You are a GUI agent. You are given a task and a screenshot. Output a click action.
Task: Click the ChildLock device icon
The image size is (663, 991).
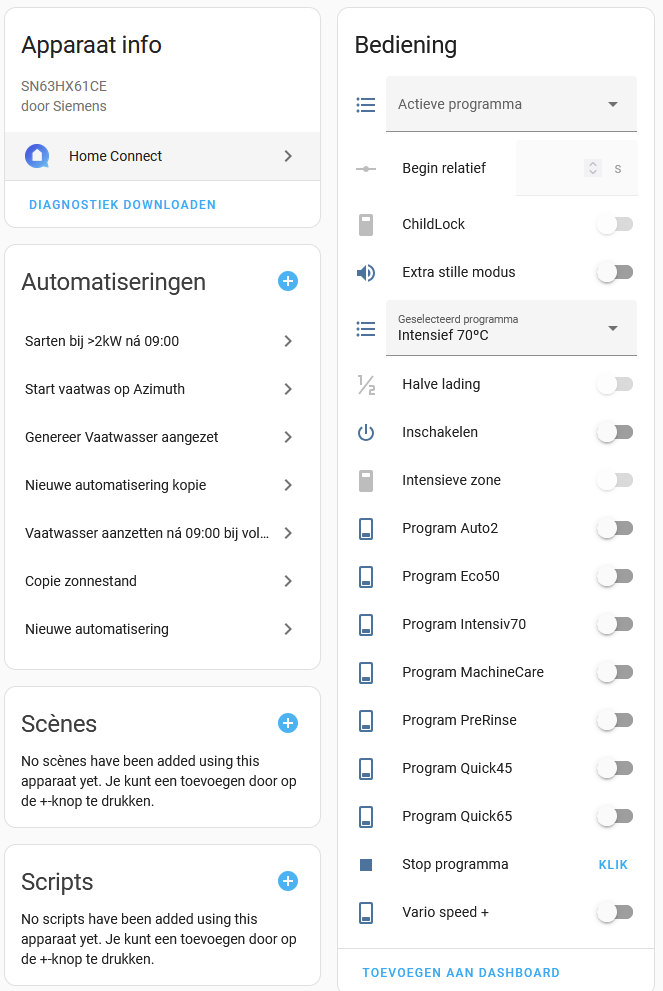point(366,224)
